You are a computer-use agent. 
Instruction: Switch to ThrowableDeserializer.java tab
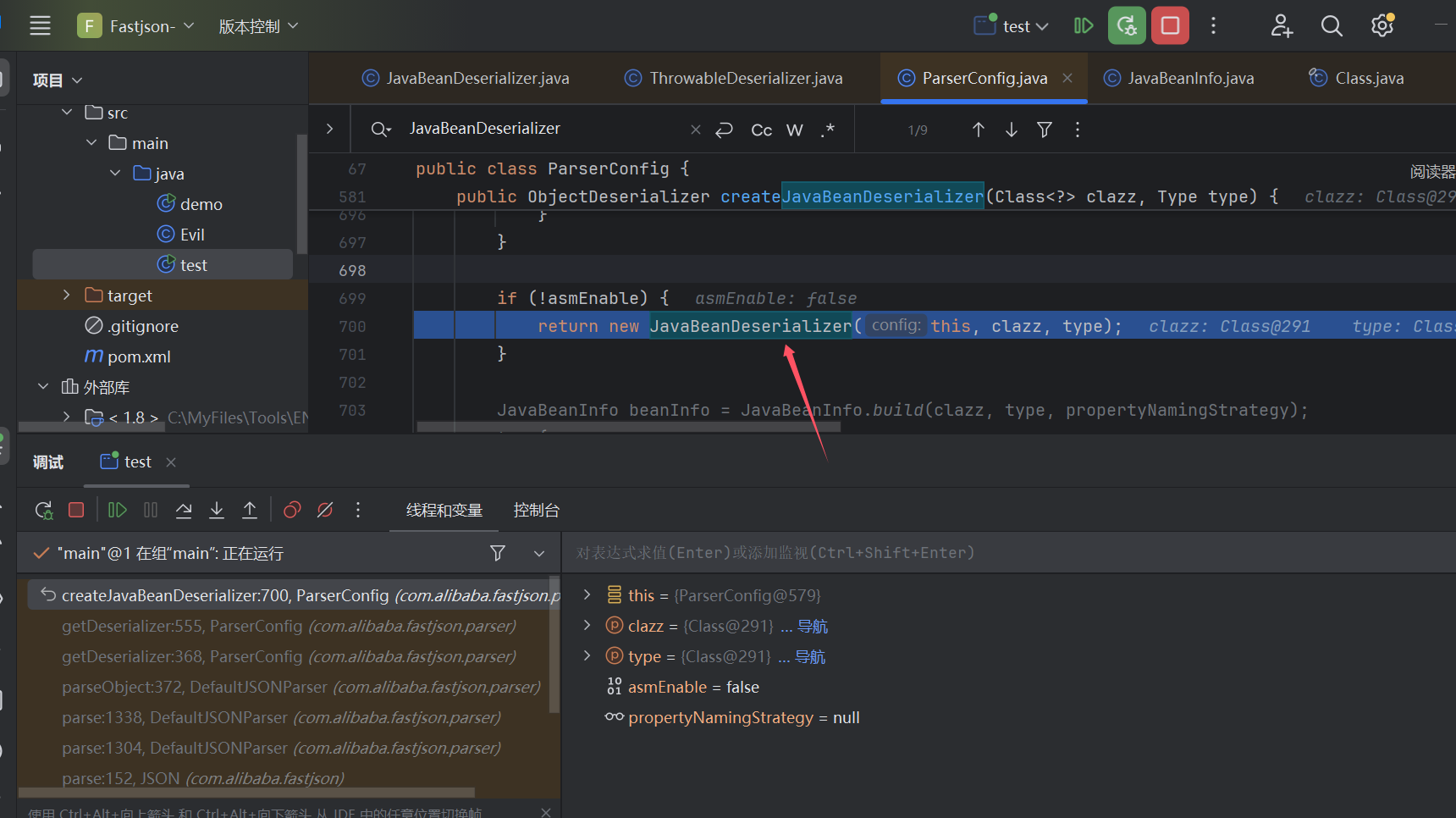click(733, 78)
